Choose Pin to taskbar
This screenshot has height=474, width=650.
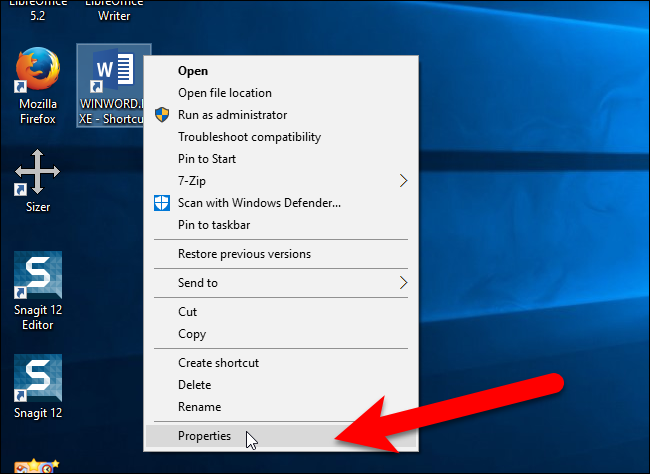click(213, 225)
